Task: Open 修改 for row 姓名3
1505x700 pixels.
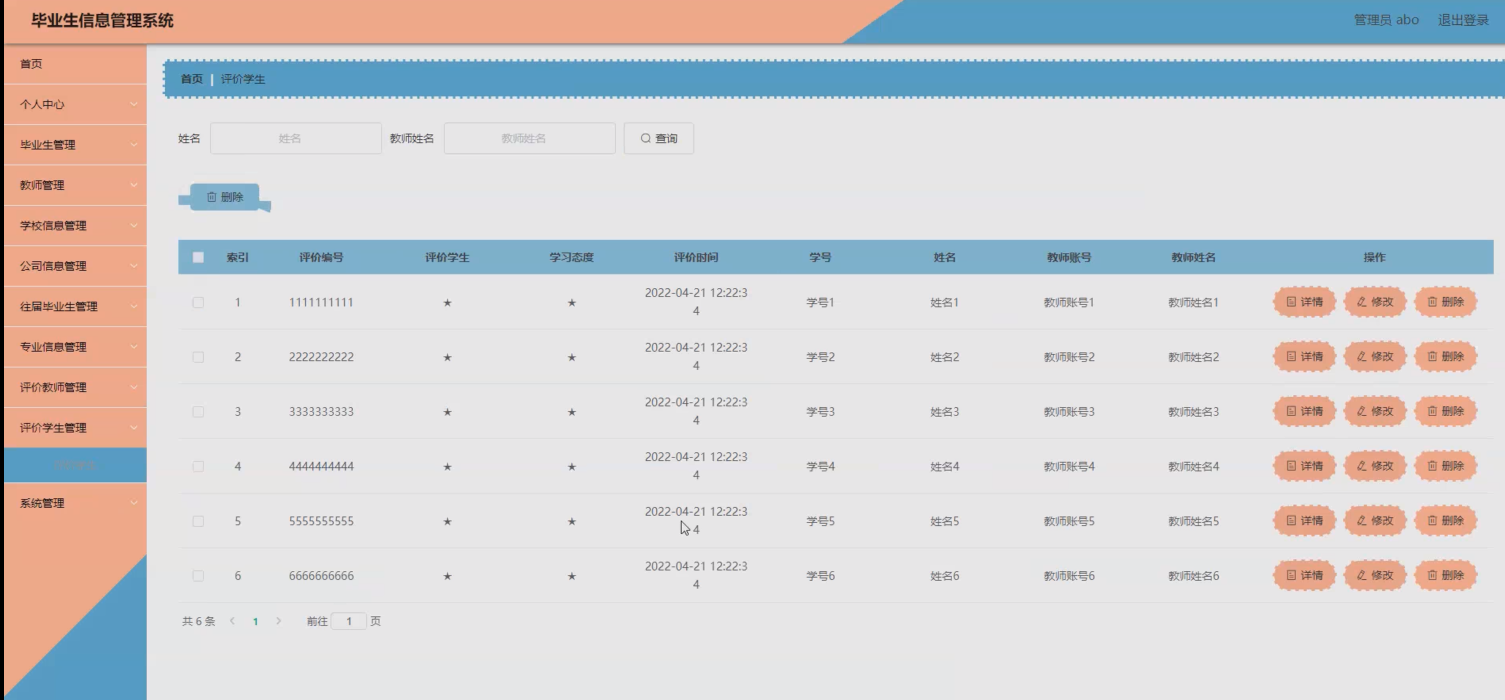Action: tap(1375, 411)
